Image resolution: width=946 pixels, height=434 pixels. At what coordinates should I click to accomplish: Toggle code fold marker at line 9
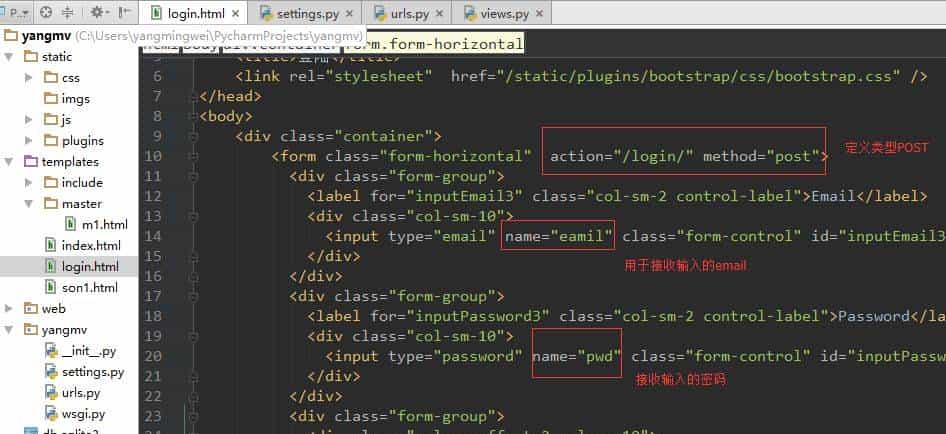193,136
